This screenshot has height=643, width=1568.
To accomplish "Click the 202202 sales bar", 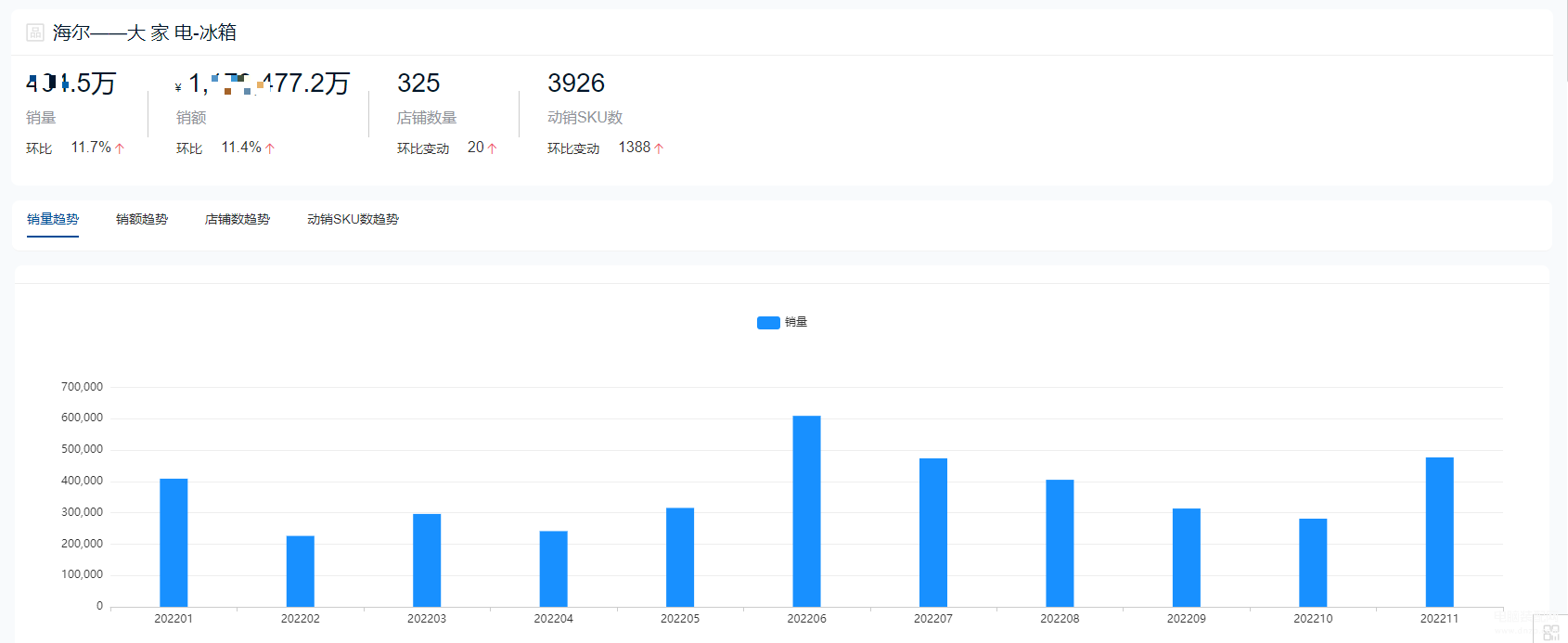I will [x=301, y=572].
